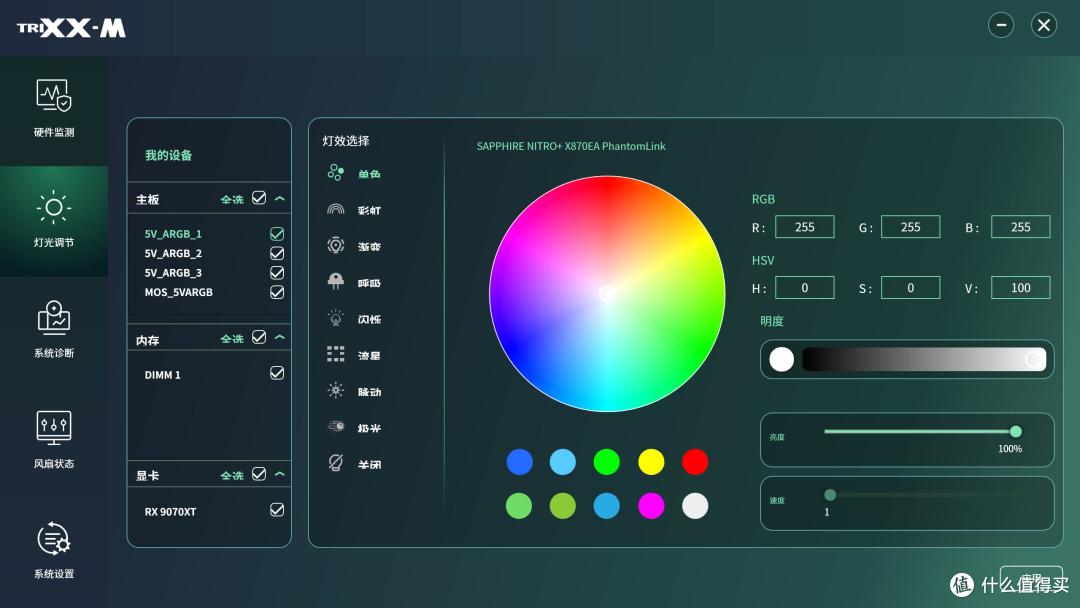1080x608 pixels.
Task: Click the V value input field
Action: pos(1021,288)
